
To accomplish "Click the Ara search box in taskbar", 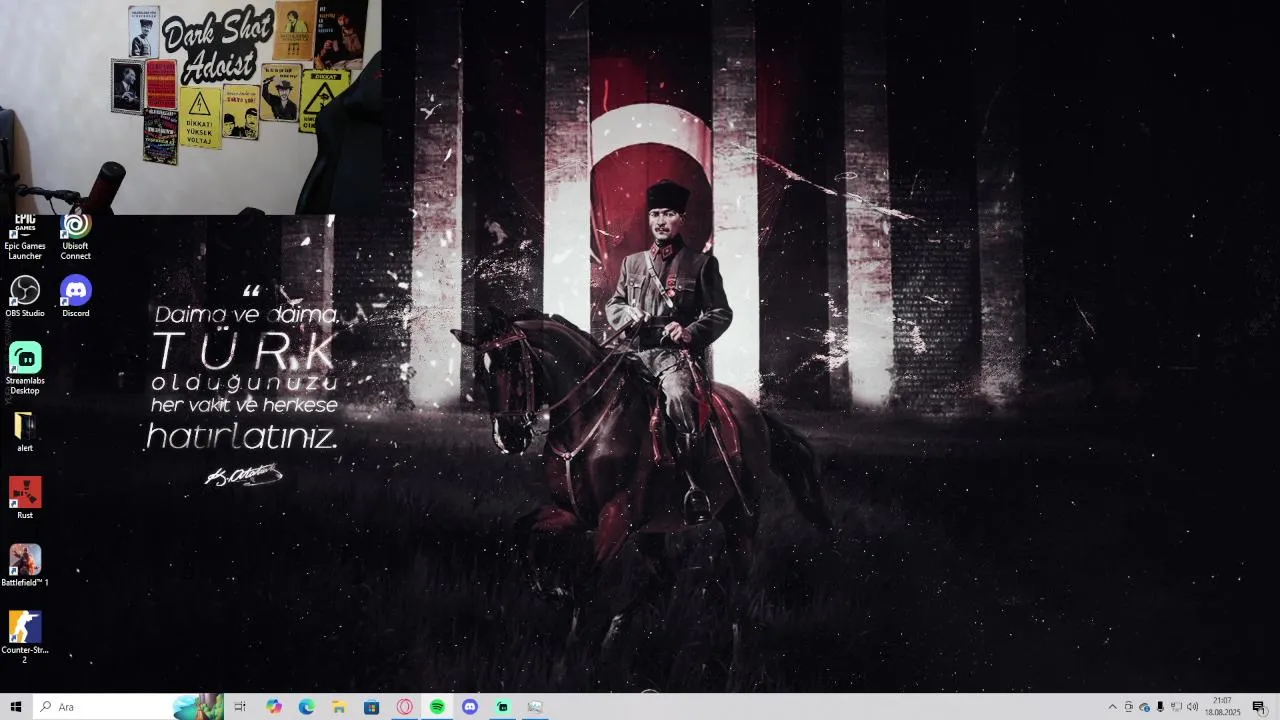I will (128, 707).
